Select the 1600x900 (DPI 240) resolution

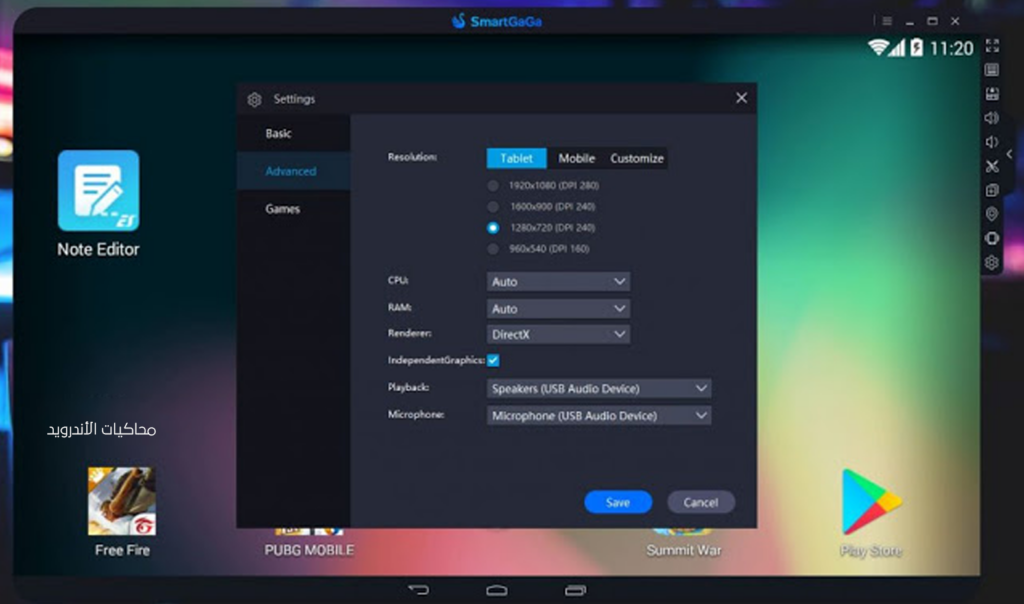tap(493, 206)
